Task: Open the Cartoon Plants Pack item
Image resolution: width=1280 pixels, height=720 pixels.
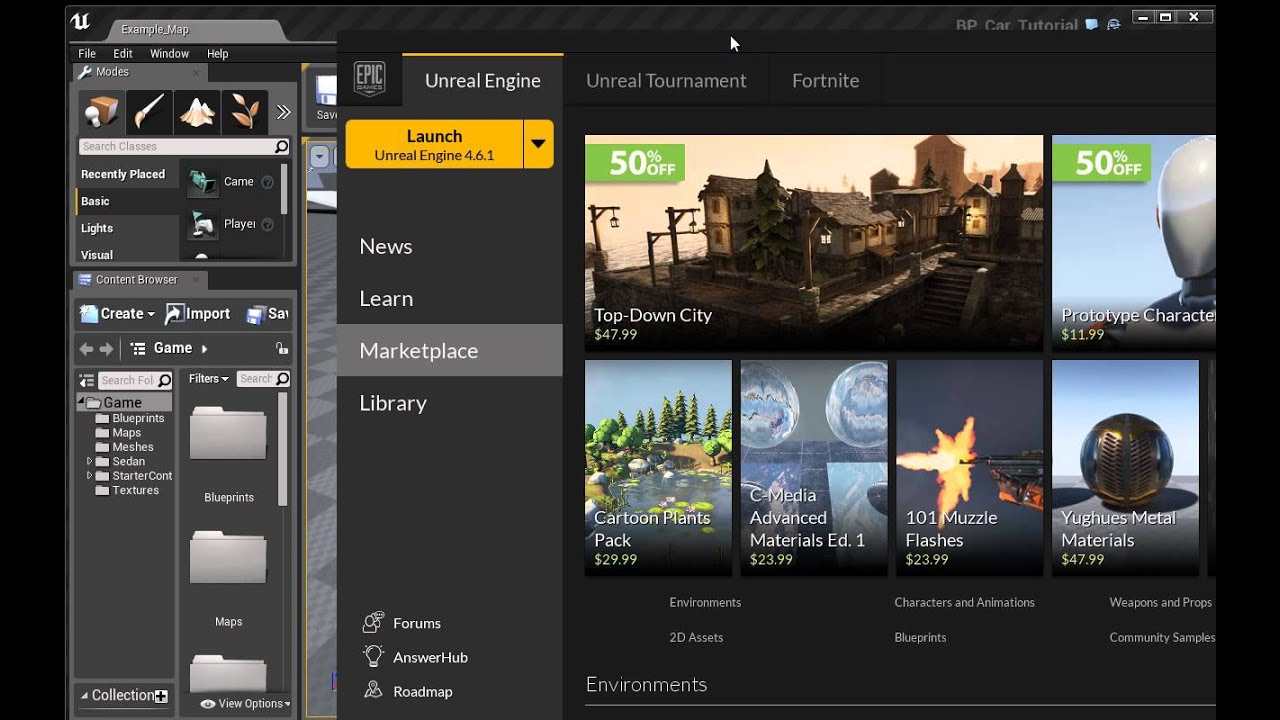Action: click(658, 468)
